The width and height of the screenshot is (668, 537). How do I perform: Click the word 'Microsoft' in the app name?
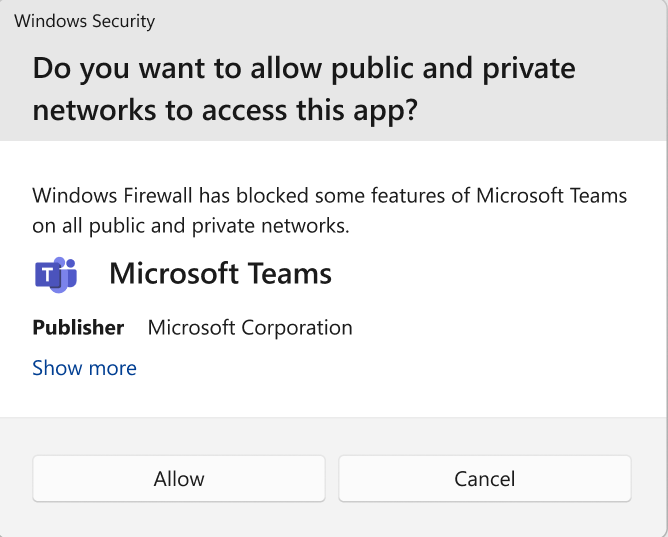coord(174,273)
